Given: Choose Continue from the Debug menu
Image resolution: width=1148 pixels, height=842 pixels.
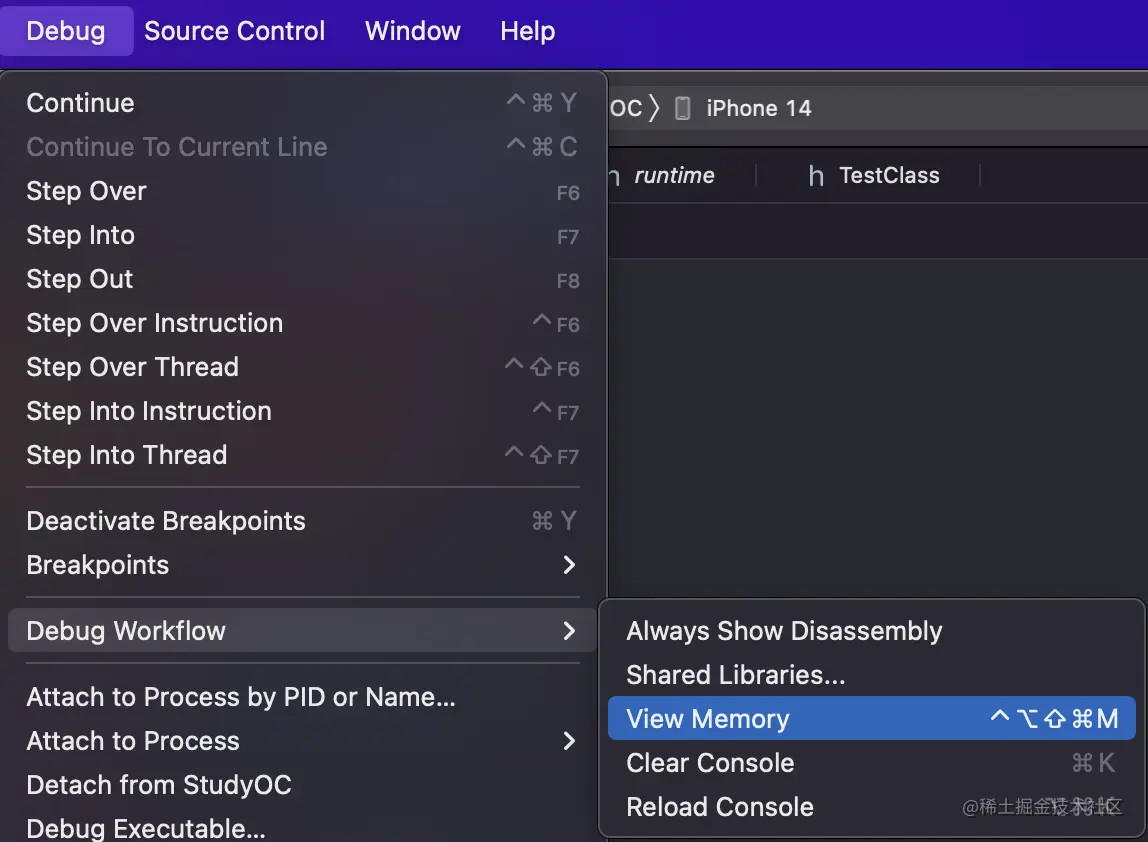Looking at the screenshot, I should point(80,103).
